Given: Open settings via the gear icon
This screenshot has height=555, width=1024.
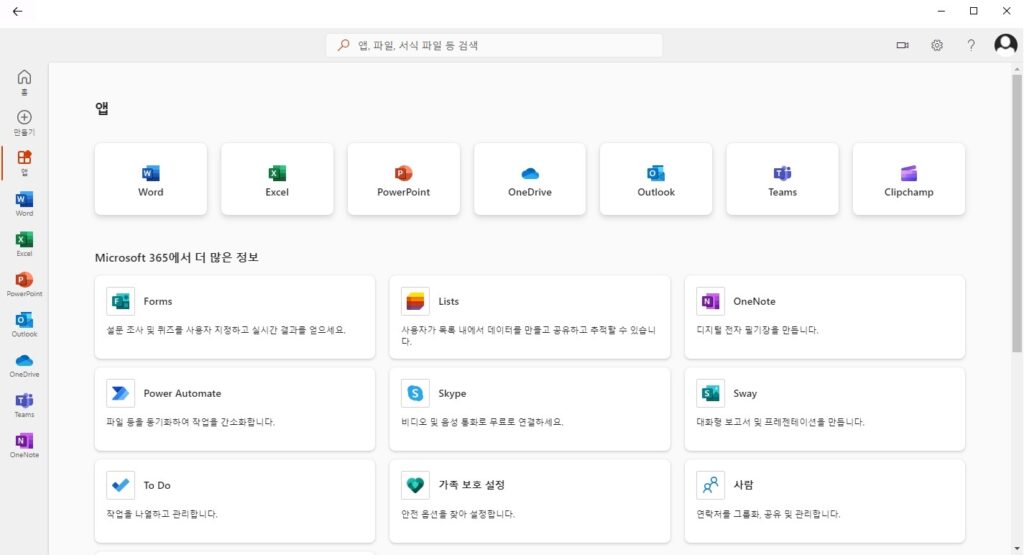Looking at the screenshot, I should pyautogui.click(x=937, y=45).
